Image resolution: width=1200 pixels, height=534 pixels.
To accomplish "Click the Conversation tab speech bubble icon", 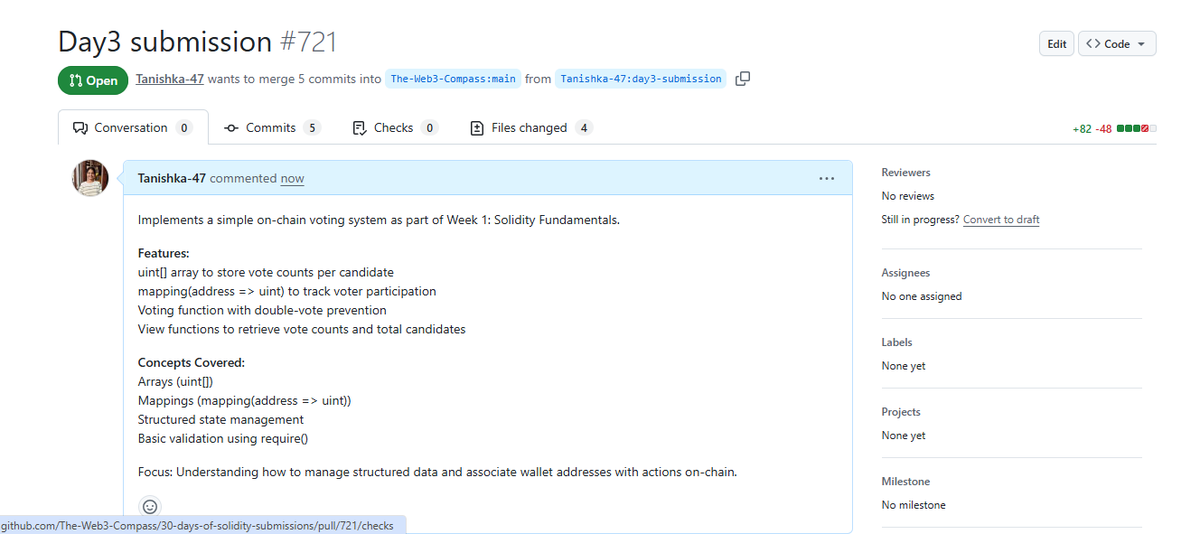I will pyautogui.click(x=80, y=128).
